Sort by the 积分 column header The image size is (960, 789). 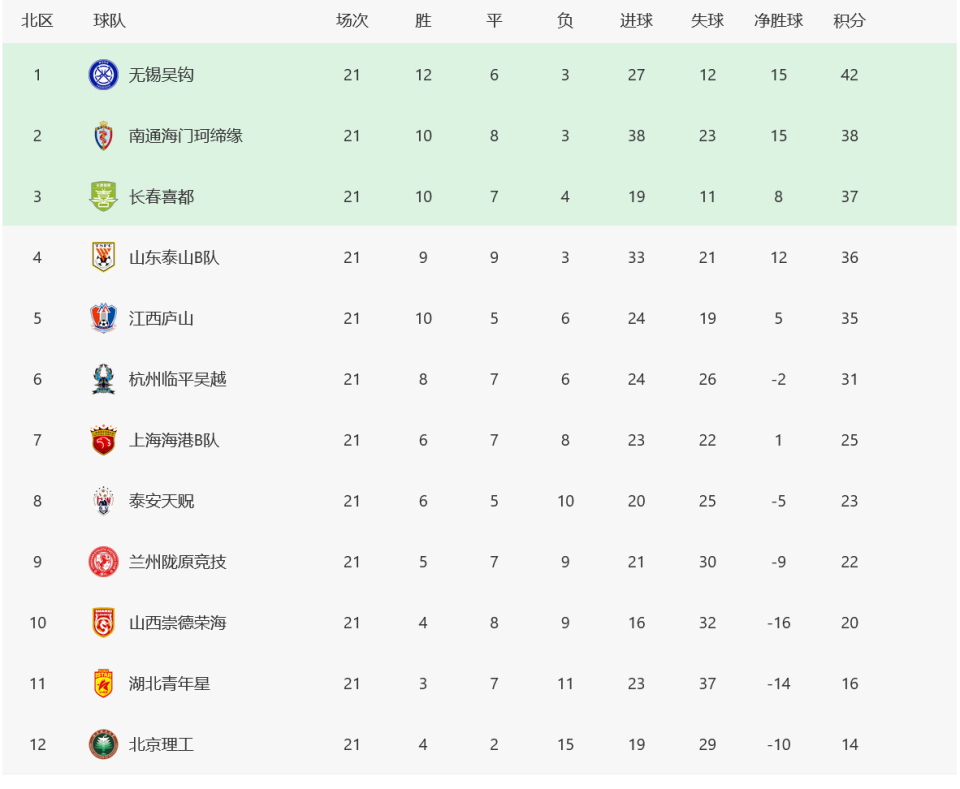849,21
